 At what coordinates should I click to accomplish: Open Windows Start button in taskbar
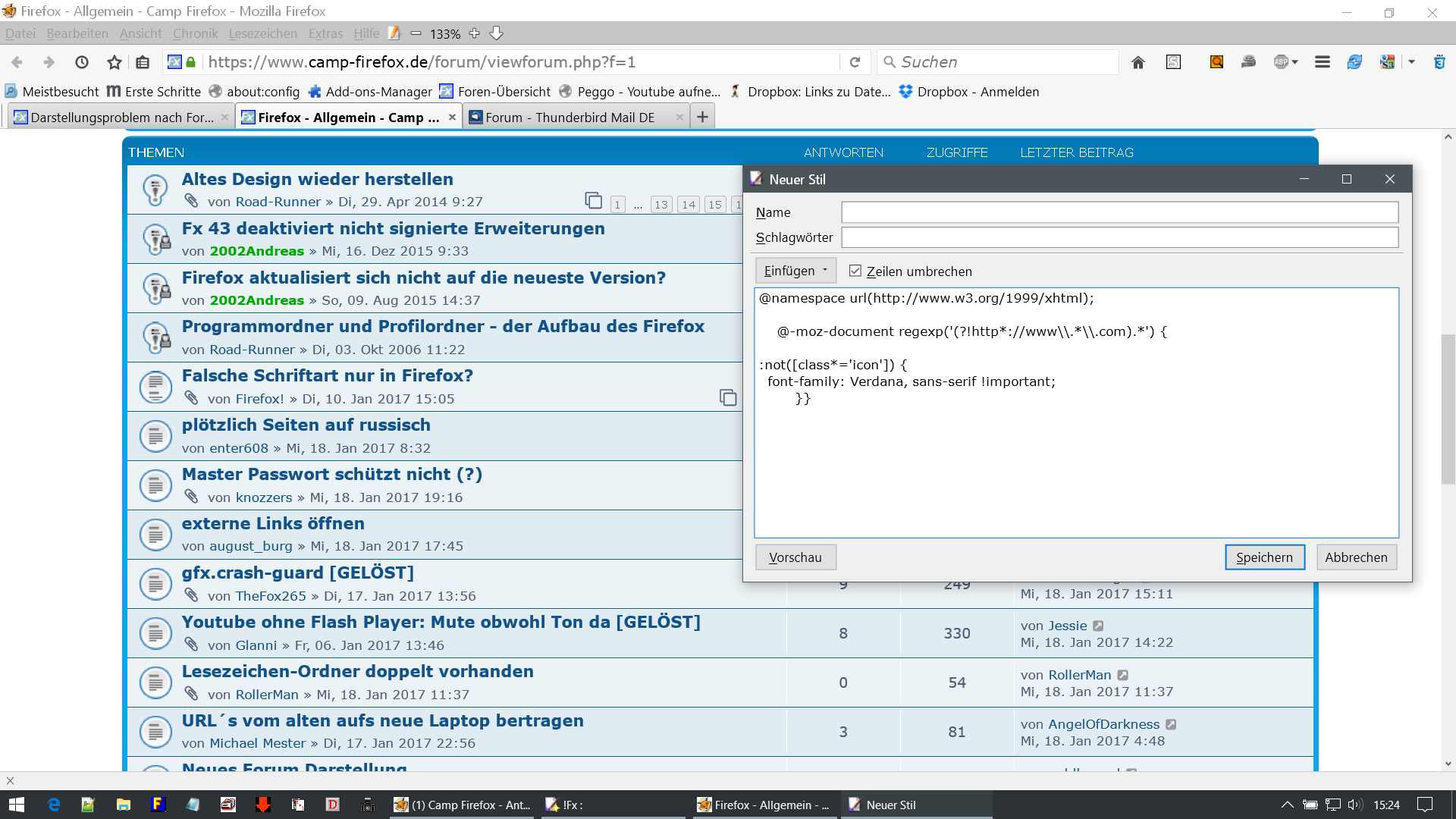pos(16,805)
